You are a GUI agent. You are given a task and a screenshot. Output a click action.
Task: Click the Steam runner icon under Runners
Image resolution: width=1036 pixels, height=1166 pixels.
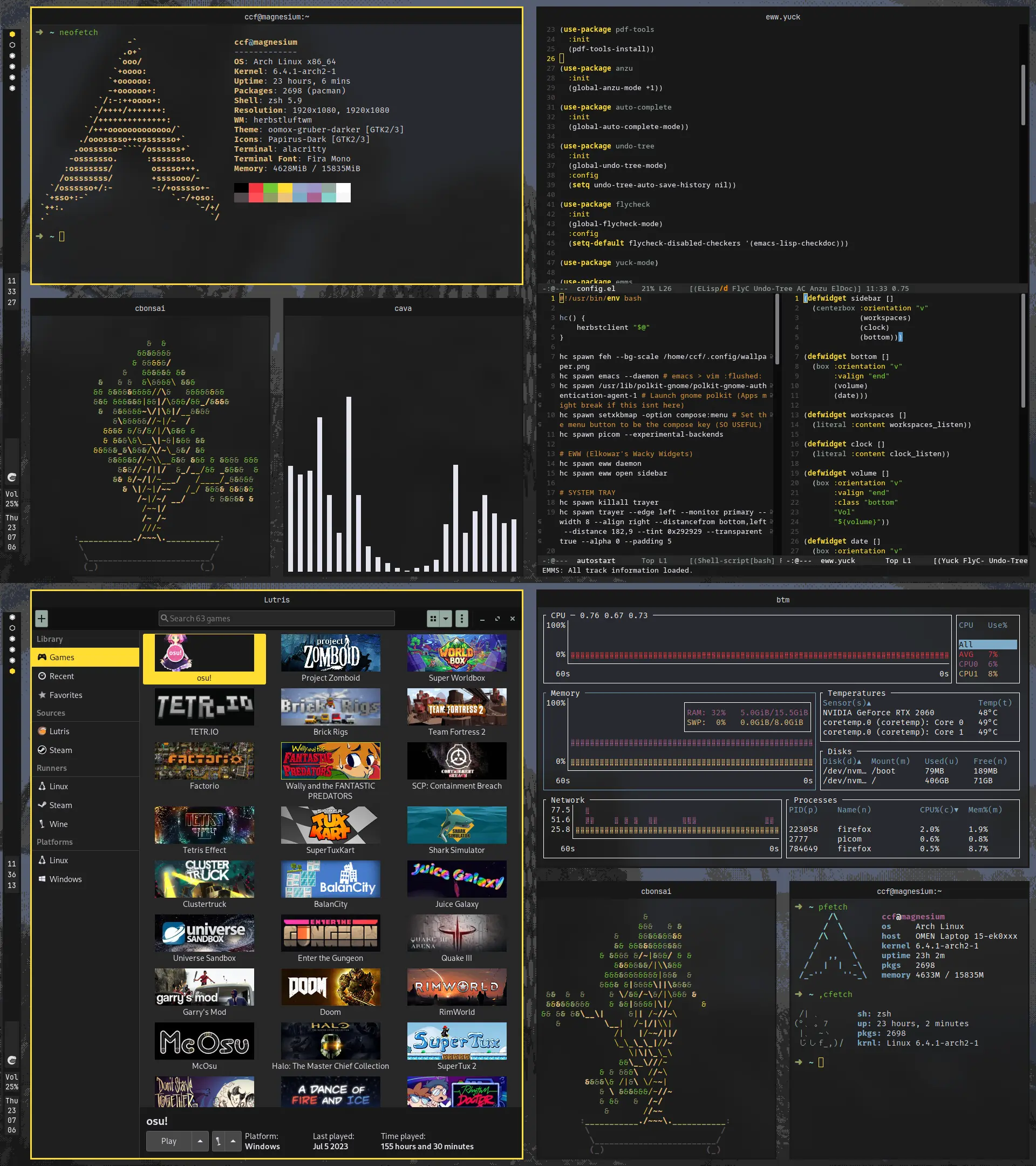pyautogui.click(x=42, y=805)
